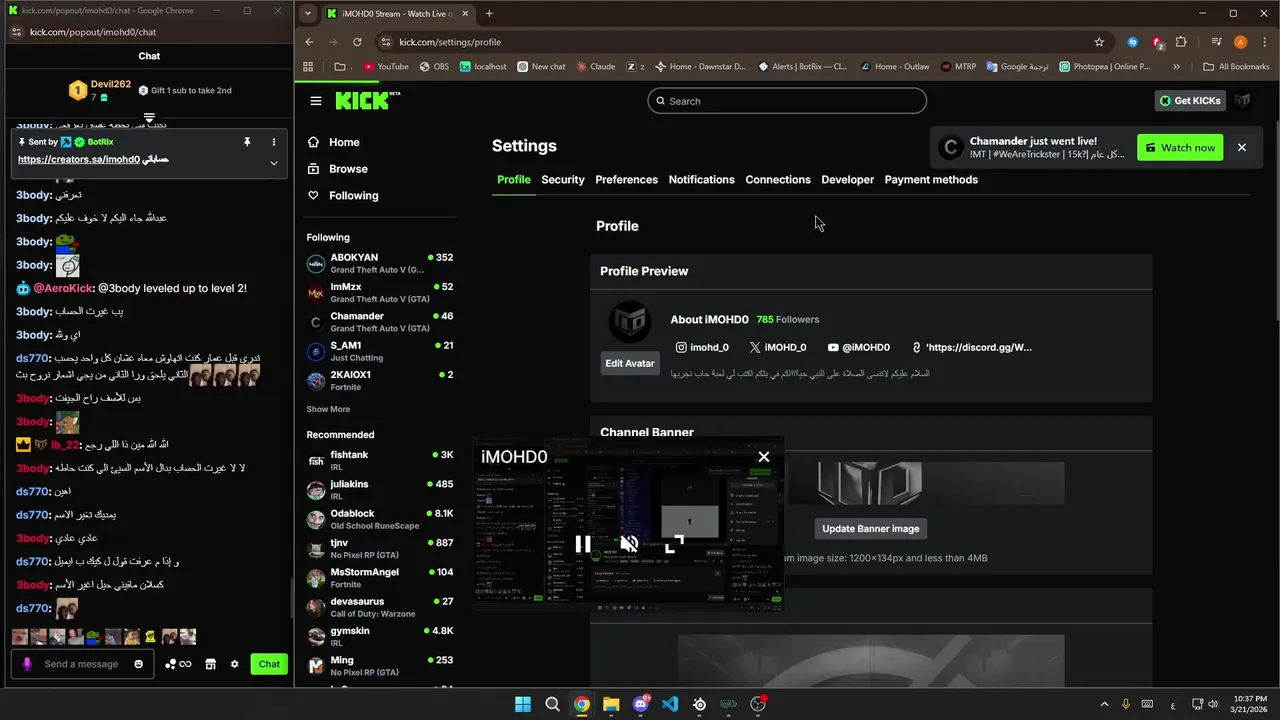Screen dimensions: 1280x720
Task: Unmute the iMOHD0 mini player
Action: click(629, 544)
